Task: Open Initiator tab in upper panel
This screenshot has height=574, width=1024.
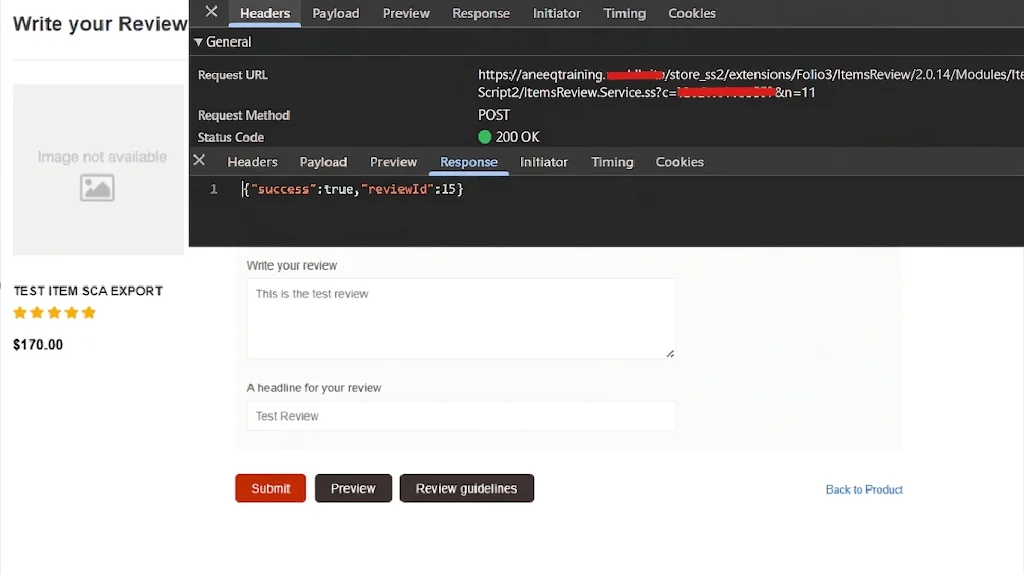Action: (x=556, y=13)
